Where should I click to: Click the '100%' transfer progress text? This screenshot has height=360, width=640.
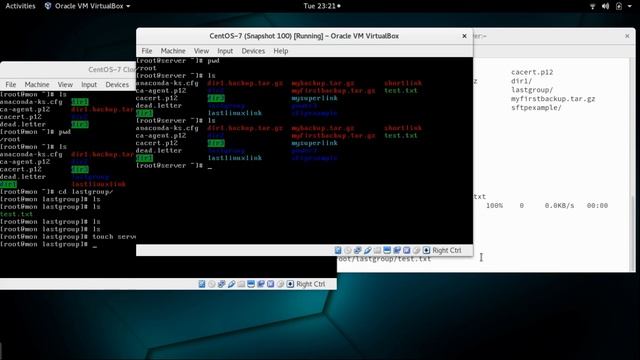494,206
